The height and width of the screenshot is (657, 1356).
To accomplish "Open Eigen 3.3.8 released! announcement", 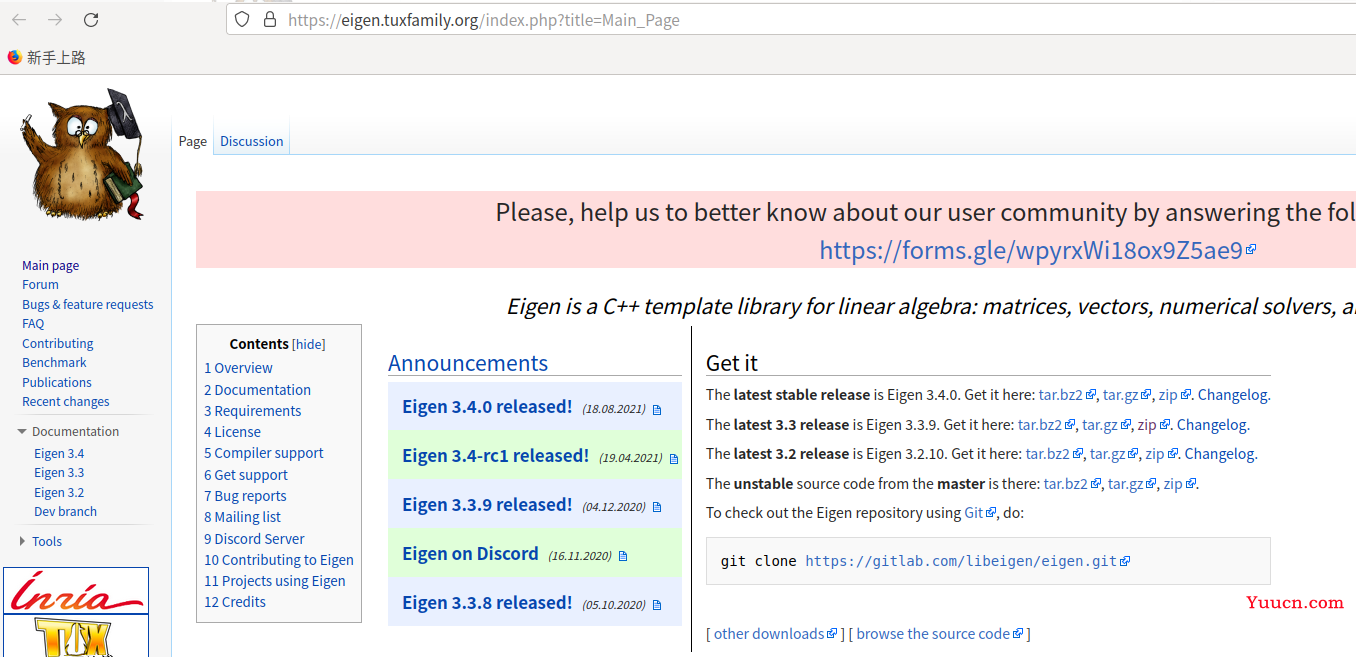I will [x=487, y=603].
